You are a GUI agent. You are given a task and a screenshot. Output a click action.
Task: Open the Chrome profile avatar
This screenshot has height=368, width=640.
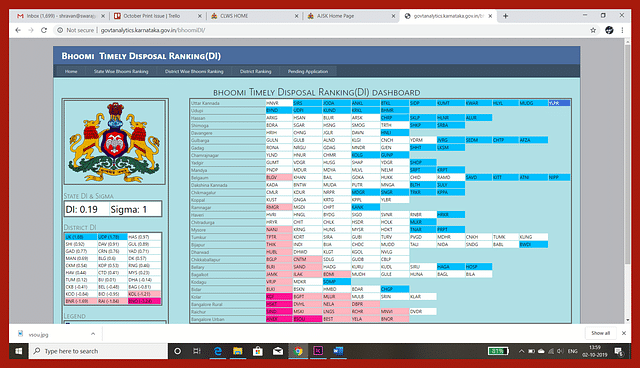click(609, 30)
